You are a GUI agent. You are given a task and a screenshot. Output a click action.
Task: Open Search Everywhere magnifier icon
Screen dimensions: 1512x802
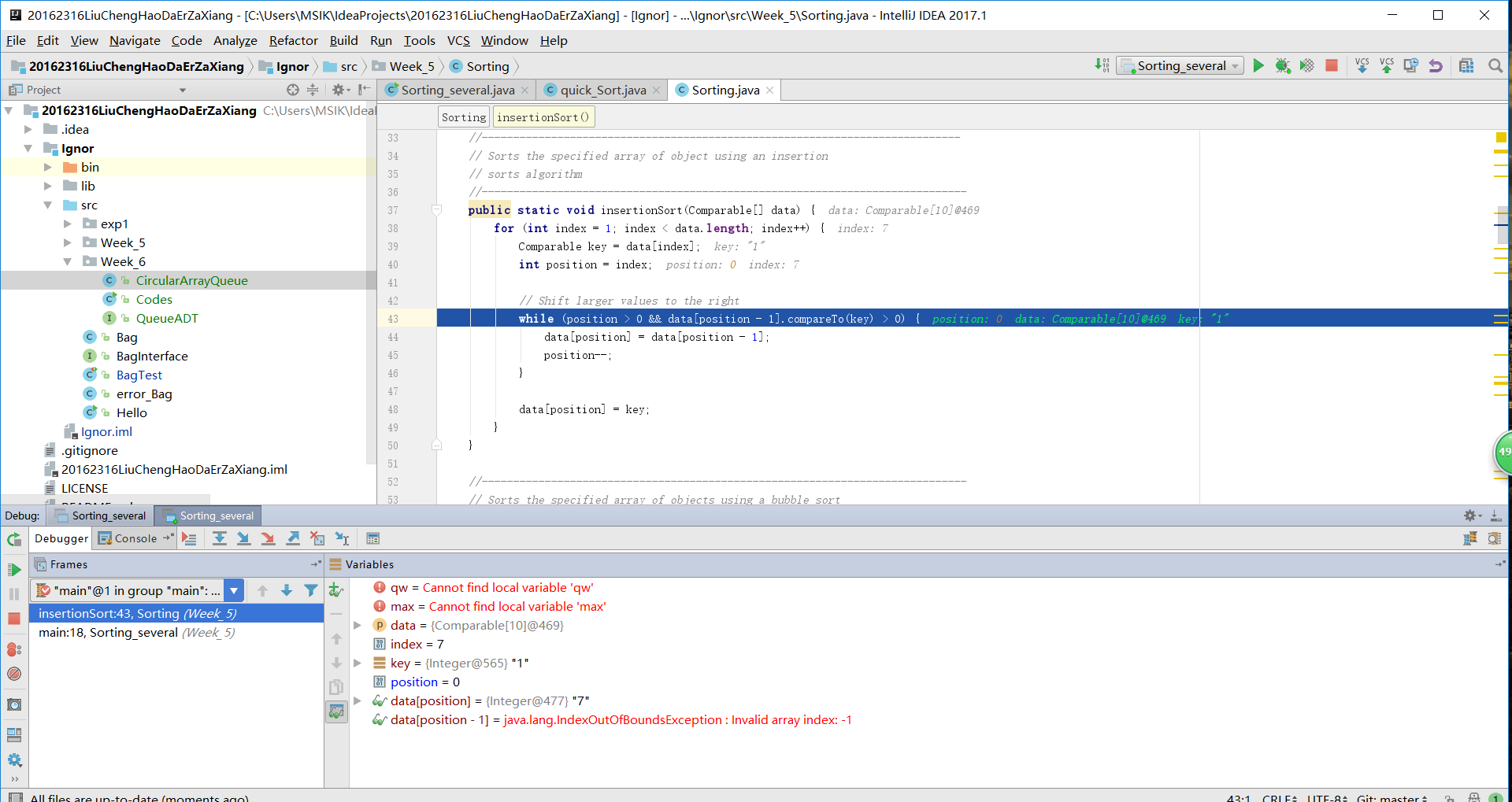1495,66
